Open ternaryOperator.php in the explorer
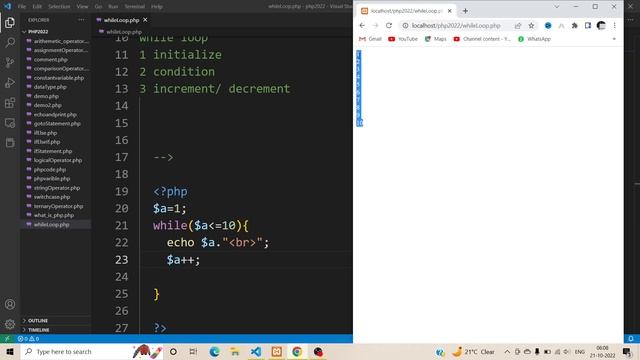This screenshot has height=360, width=640. (58, 206)
